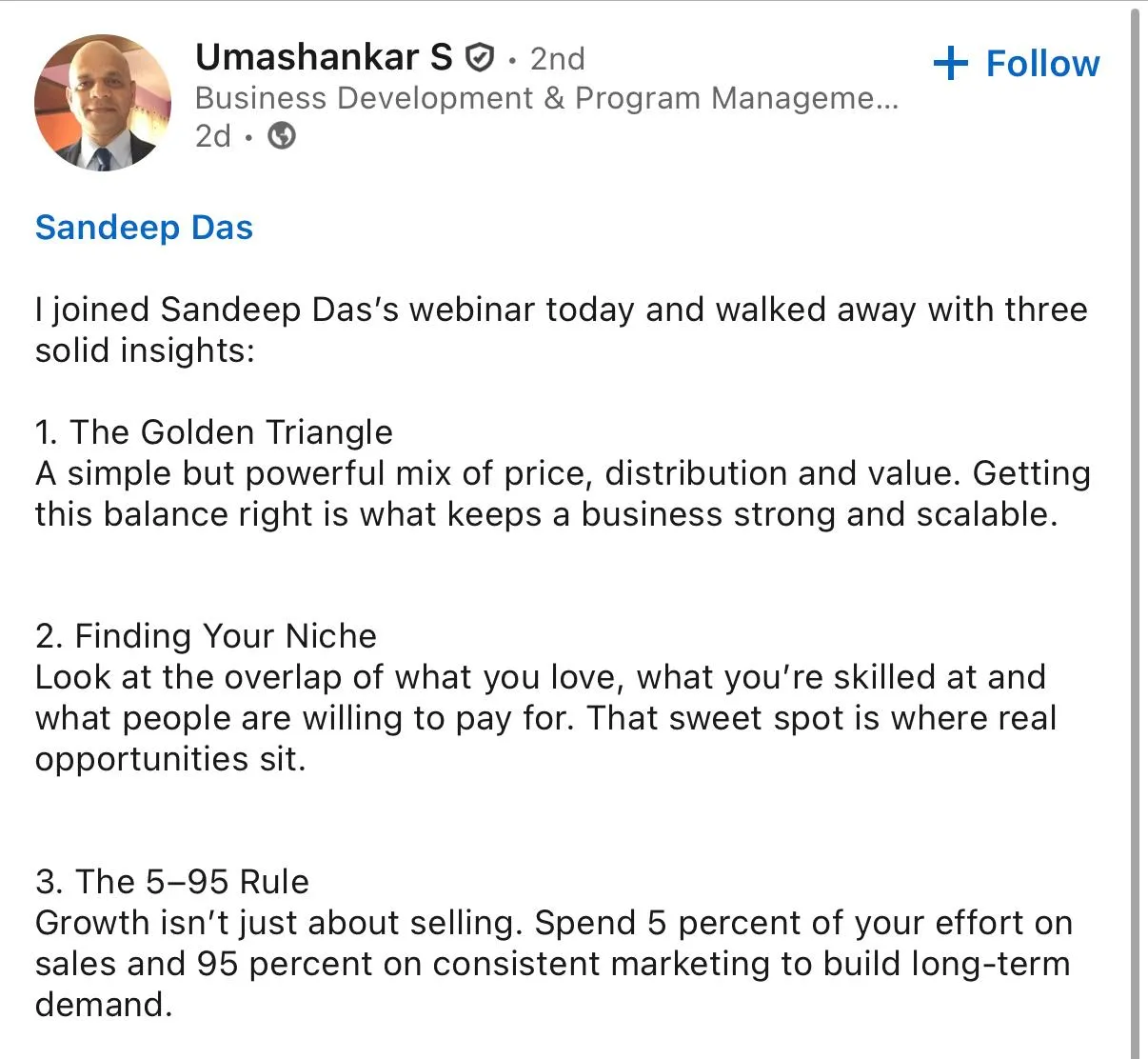Image resolution: width=1148 pixels, height=1059 pixels.
Task: Click the "I joined Sandeep Das's webinar" sentence
Action: (561, 330)
